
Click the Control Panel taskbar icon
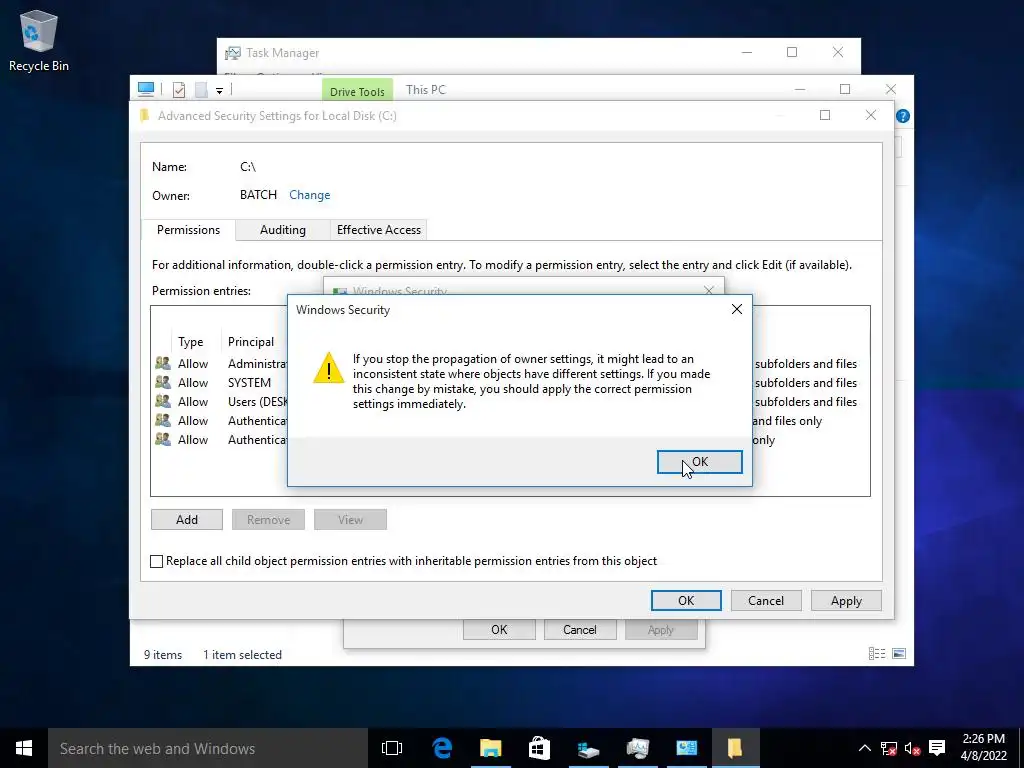click(x=686, y=748)
